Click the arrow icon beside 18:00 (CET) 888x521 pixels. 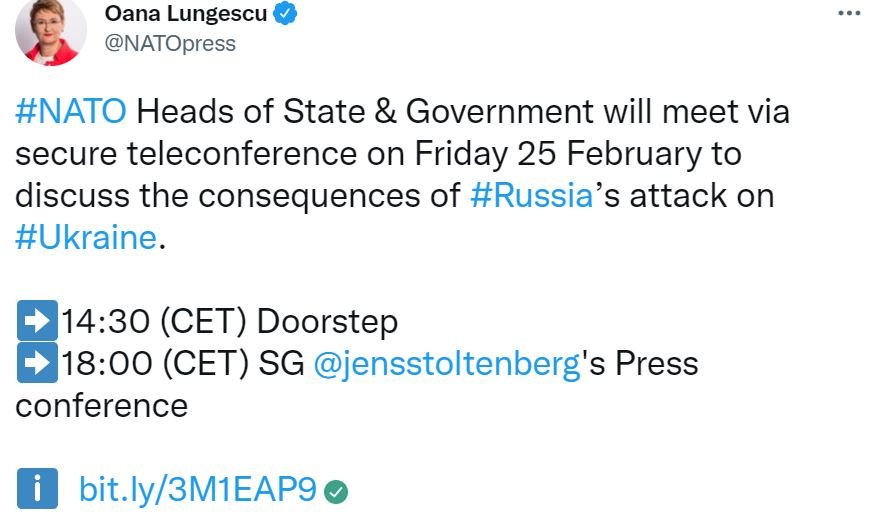[37, 364]
